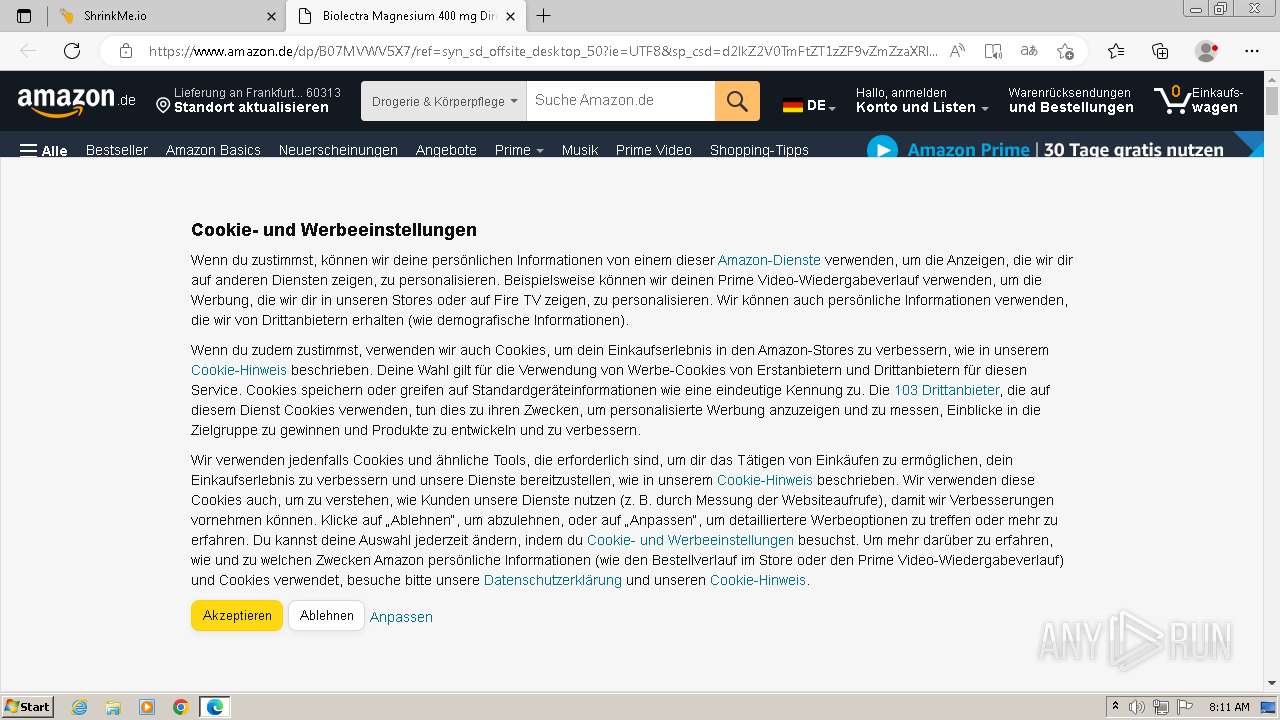Expand the Drogerie & Körperpflege search category dropdown
The image size is (1280, 720).
[444, 101]
